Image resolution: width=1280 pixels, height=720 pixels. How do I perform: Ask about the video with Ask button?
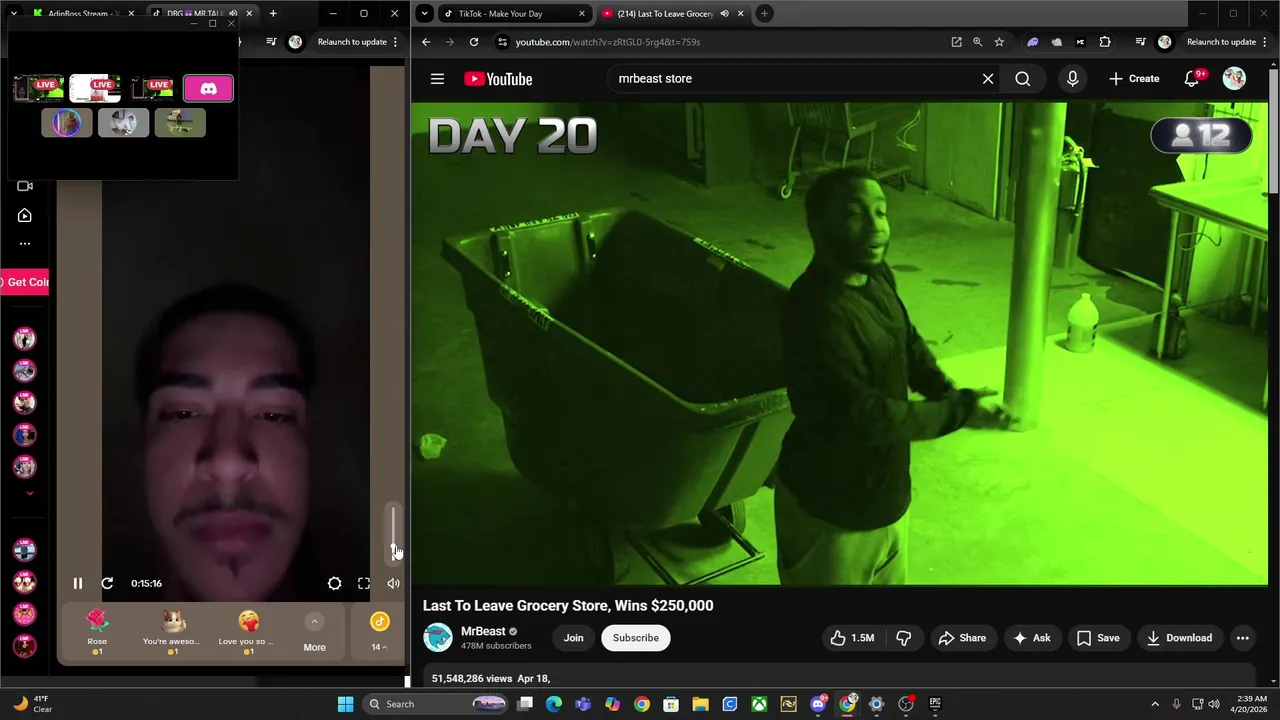pos(1031,638)
